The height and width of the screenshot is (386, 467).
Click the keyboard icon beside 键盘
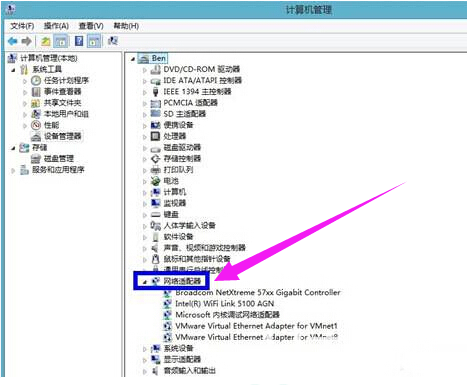(x=156, y=215)
